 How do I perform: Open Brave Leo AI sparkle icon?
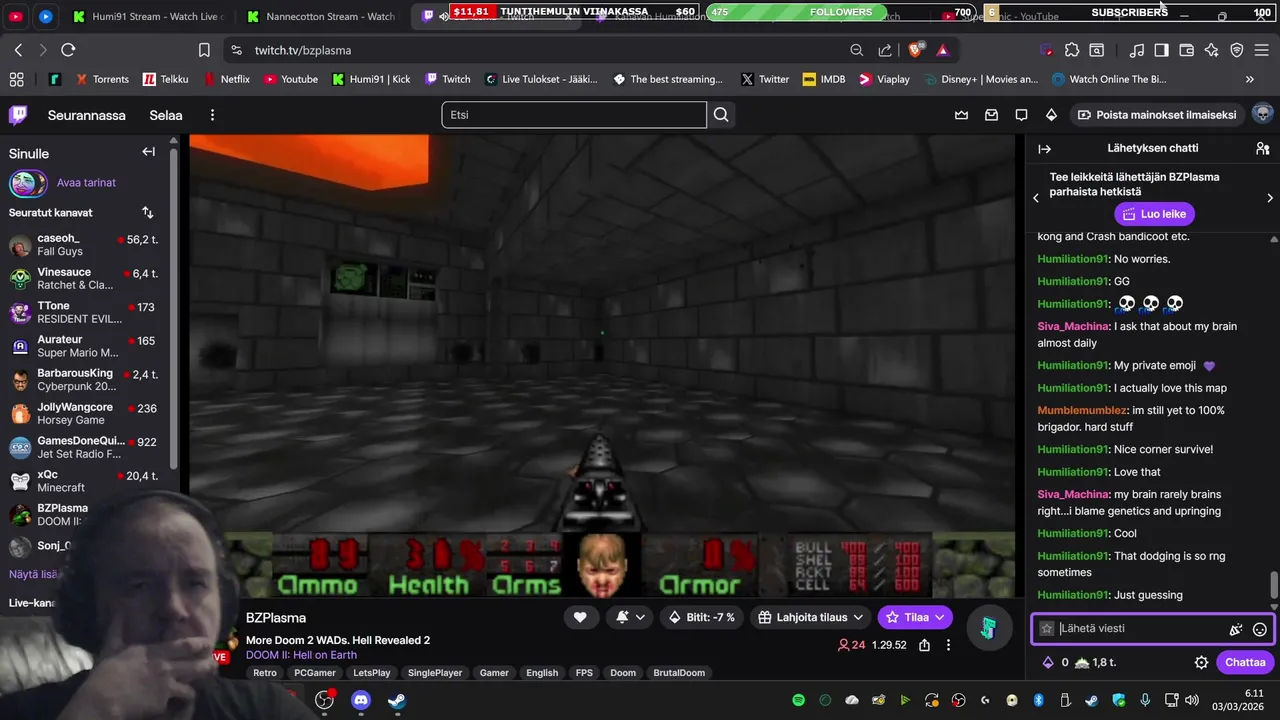point(1212,50)
